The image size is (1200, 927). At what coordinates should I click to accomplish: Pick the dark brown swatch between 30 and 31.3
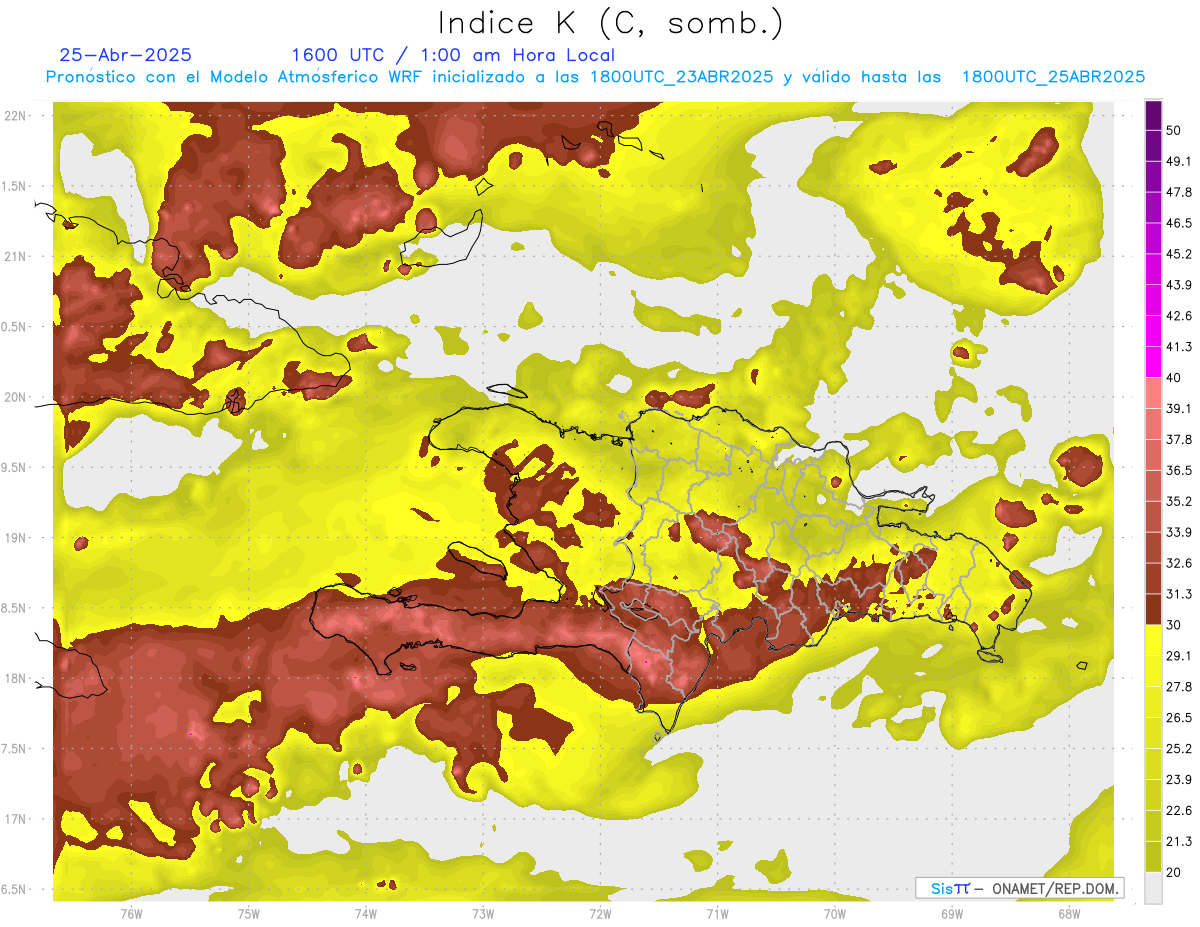point(1153,609)
